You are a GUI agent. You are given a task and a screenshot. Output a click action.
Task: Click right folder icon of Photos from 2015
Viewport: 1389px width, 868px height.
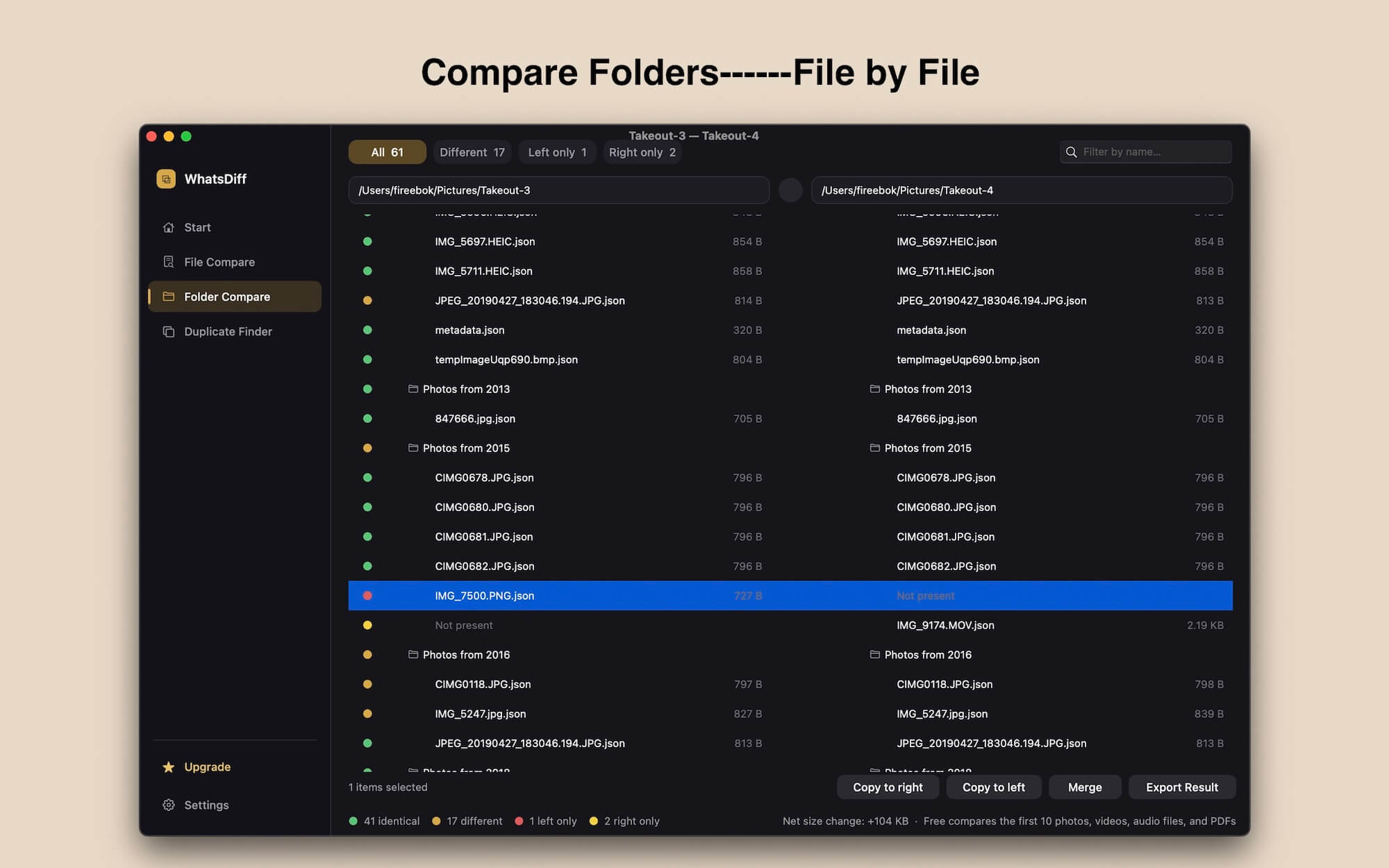[874, 448]
